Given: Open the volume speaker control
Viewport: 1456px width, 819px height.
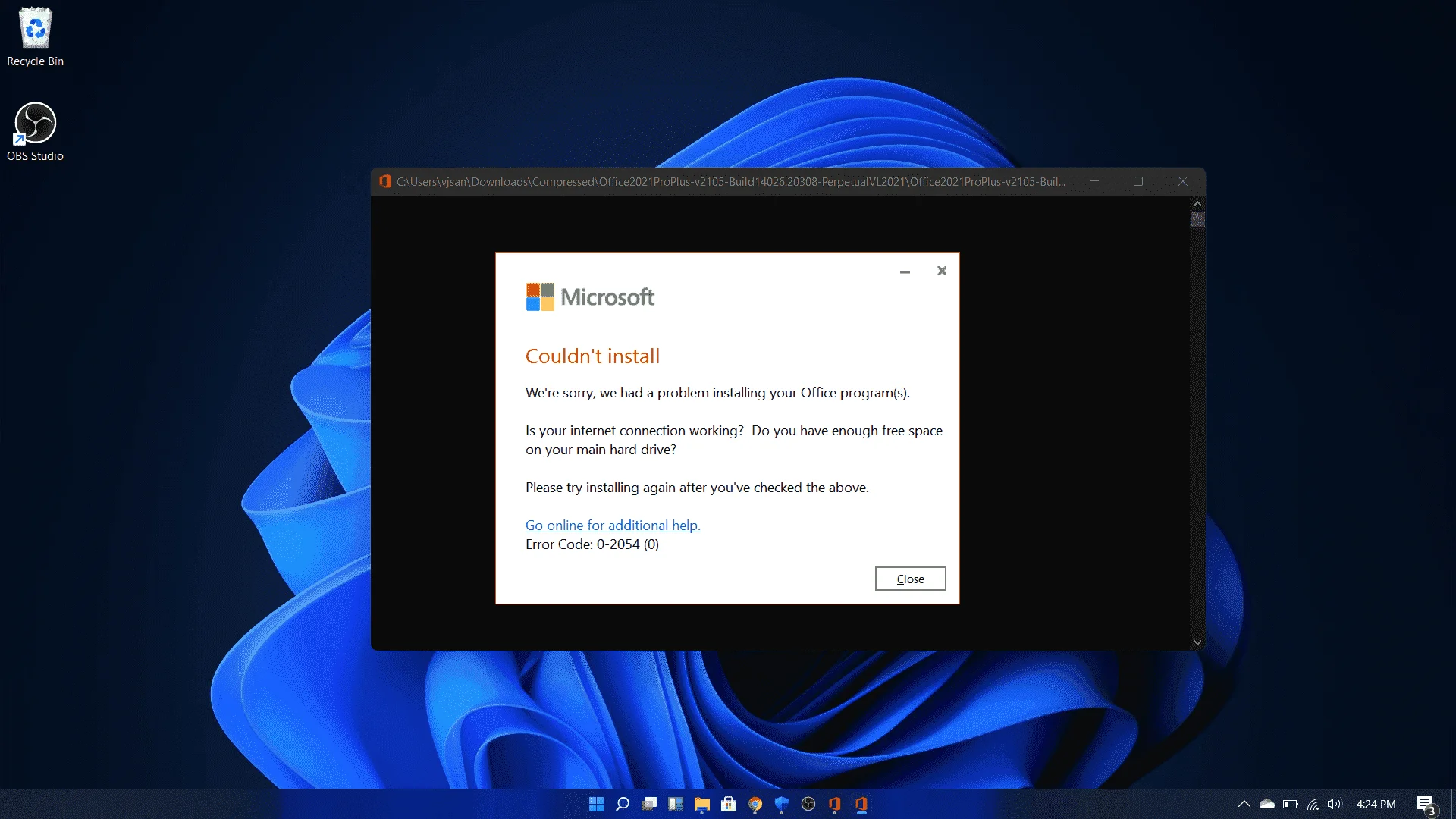Looking at the screenshot, I should click(x=1335, y=804).
